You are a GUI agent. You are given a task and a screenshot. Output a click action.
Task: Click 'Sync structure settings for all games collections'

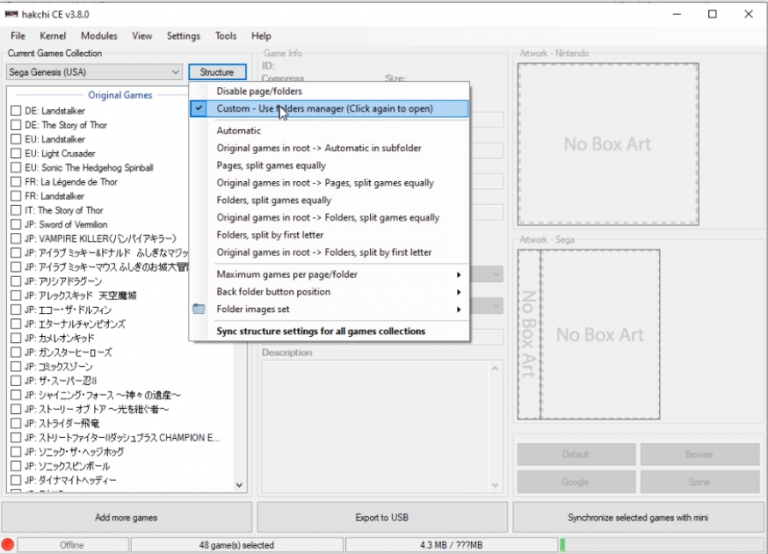pos(320,331)
